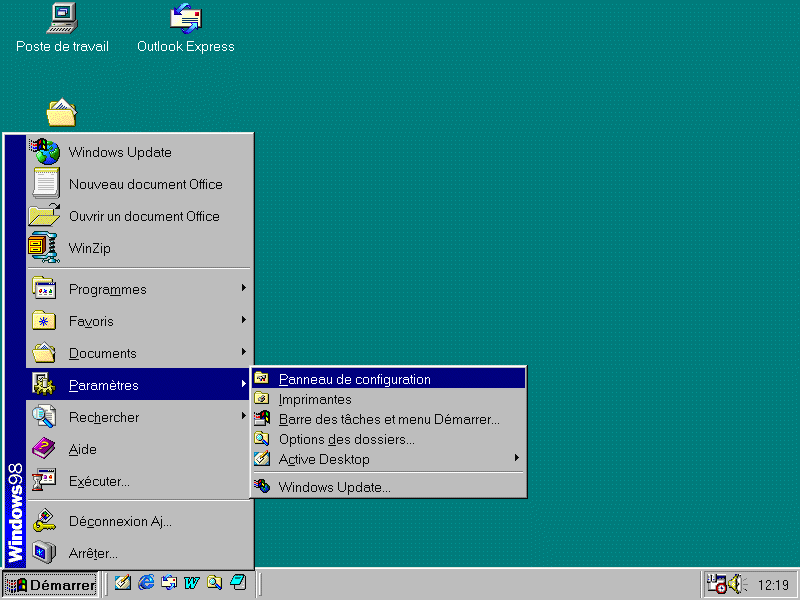Launch Outlook Express from quick launch bar
Screen dimensions: 800x600
pyautogui.click(x=169, y=583)
